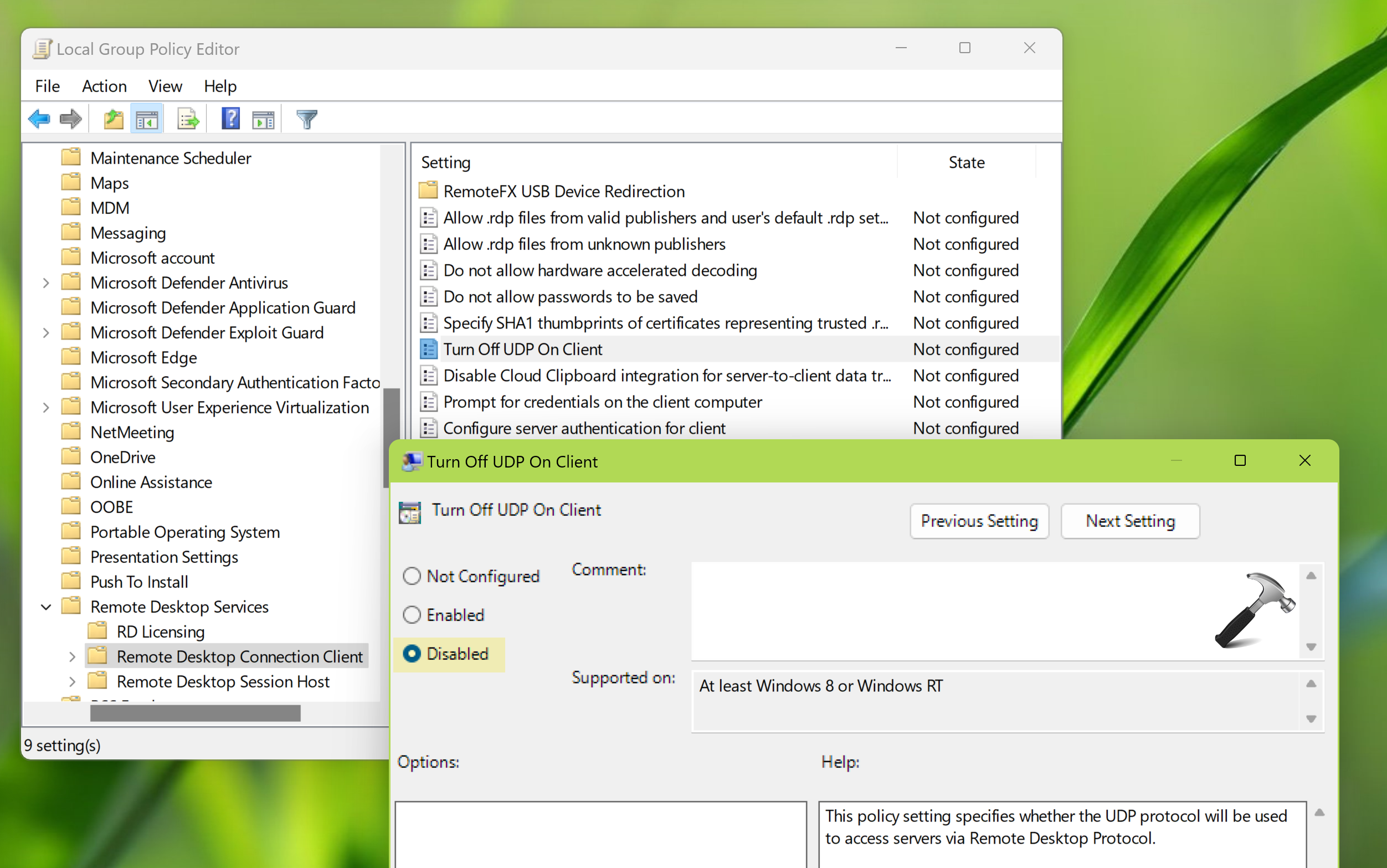Select the Not Configured radio button

pyautogui.click(x=412, y=576)
